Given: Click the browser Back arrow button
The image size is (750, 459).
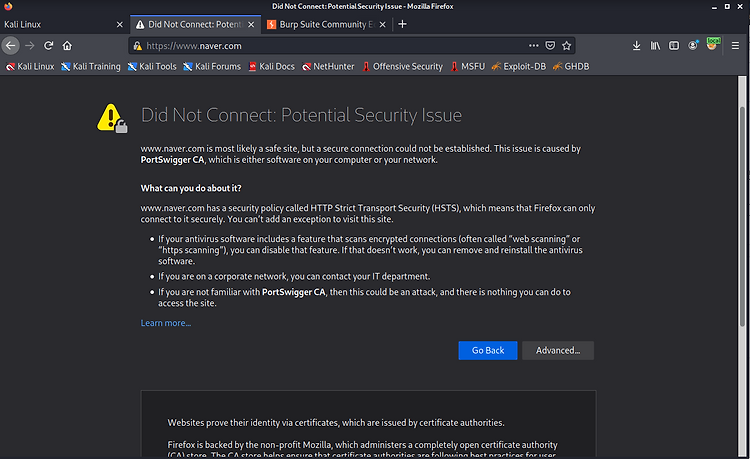Looking at the screenshot, I should click(x=11, y=46).
